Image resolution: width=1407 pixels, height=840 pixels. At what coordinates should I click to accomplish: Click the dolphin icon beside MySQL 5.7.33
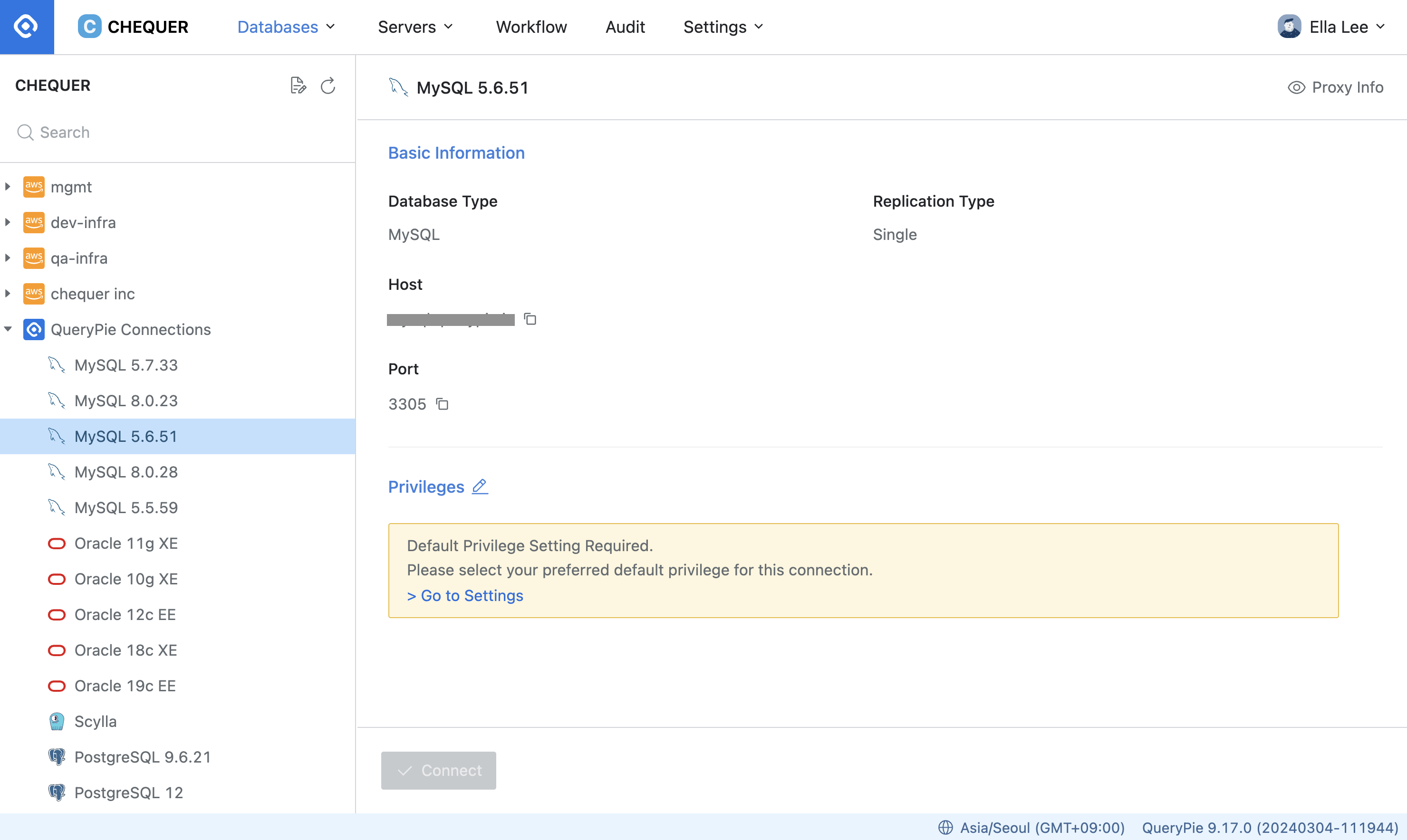click(57, 365)
